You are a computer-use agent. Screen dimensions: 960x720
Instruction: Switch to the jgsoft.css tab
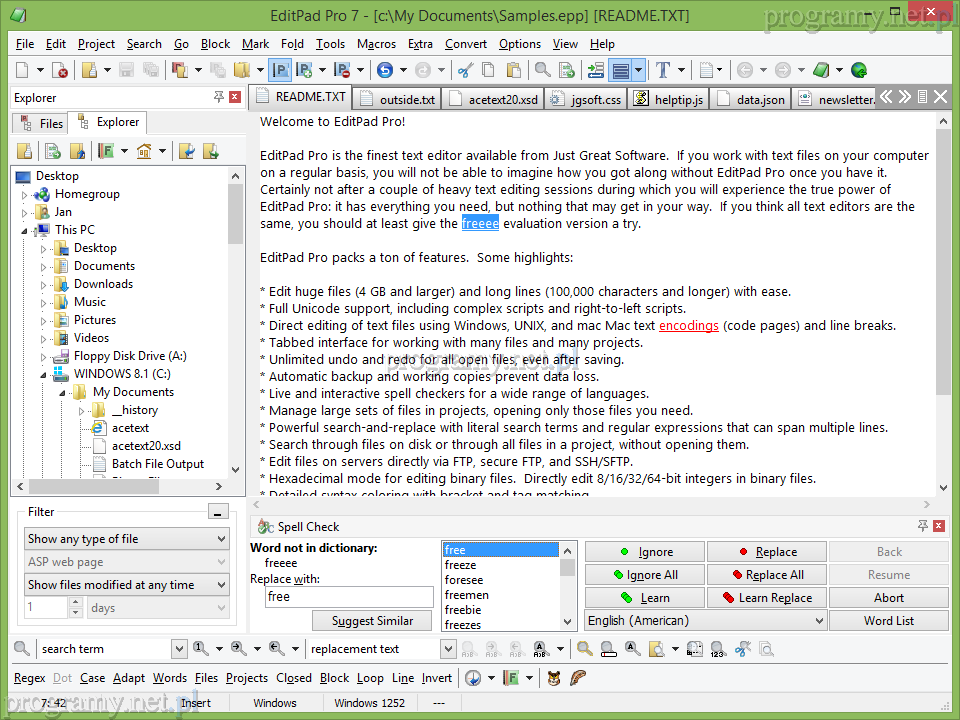(587, 99)
